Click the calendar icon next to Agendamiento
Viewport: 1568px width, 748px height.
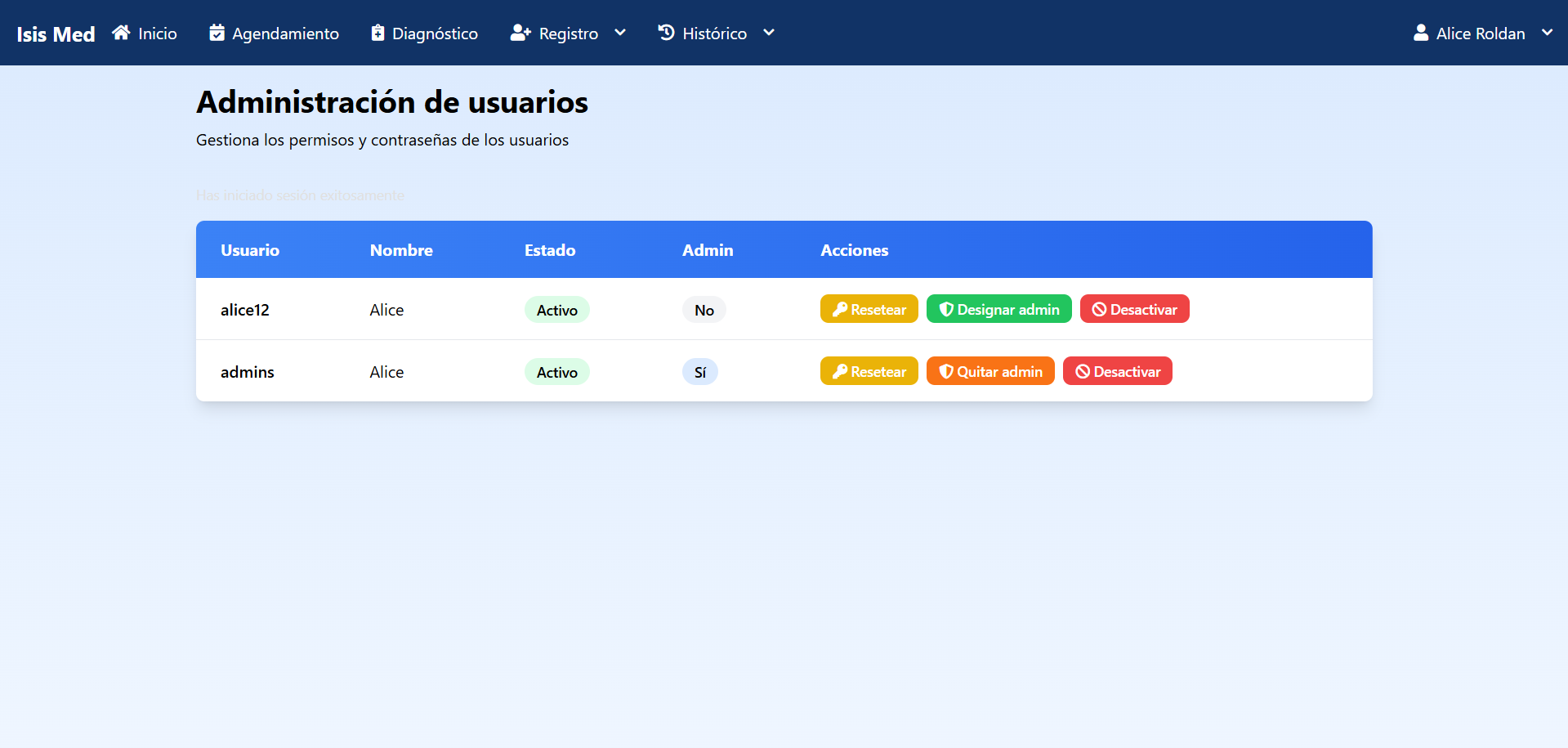click(217, 33)
